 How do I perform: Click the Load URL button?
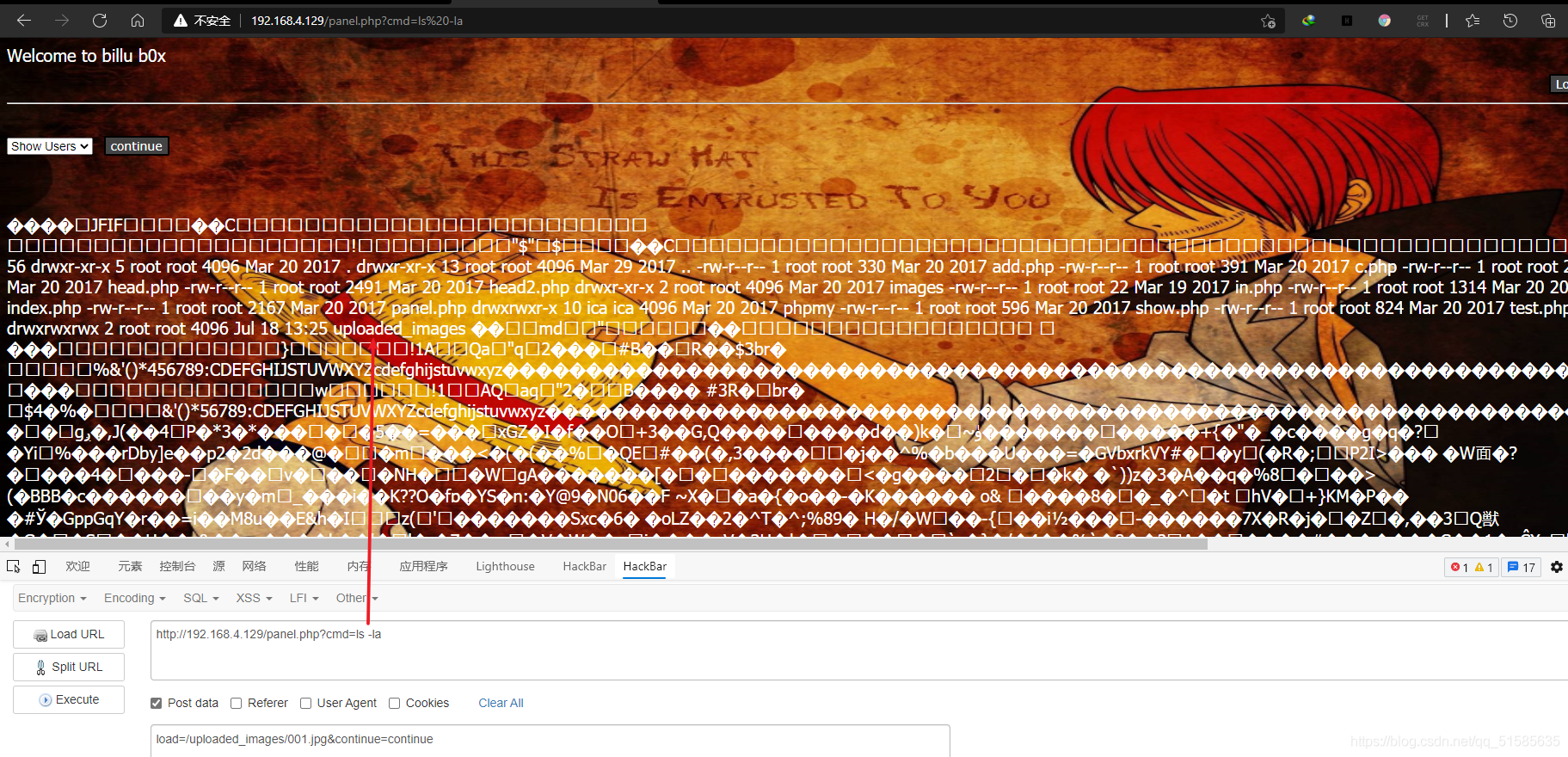[x=69, y=634]
